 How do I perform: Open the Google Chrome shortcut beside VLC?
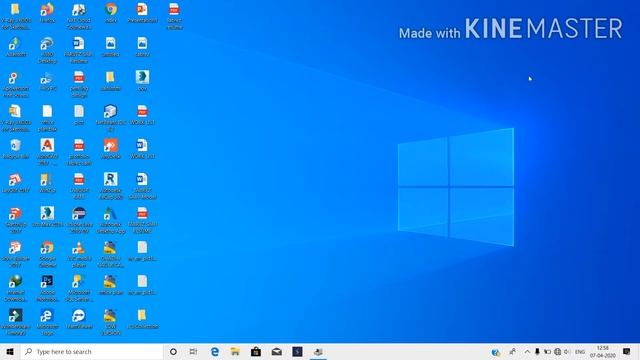47,254
